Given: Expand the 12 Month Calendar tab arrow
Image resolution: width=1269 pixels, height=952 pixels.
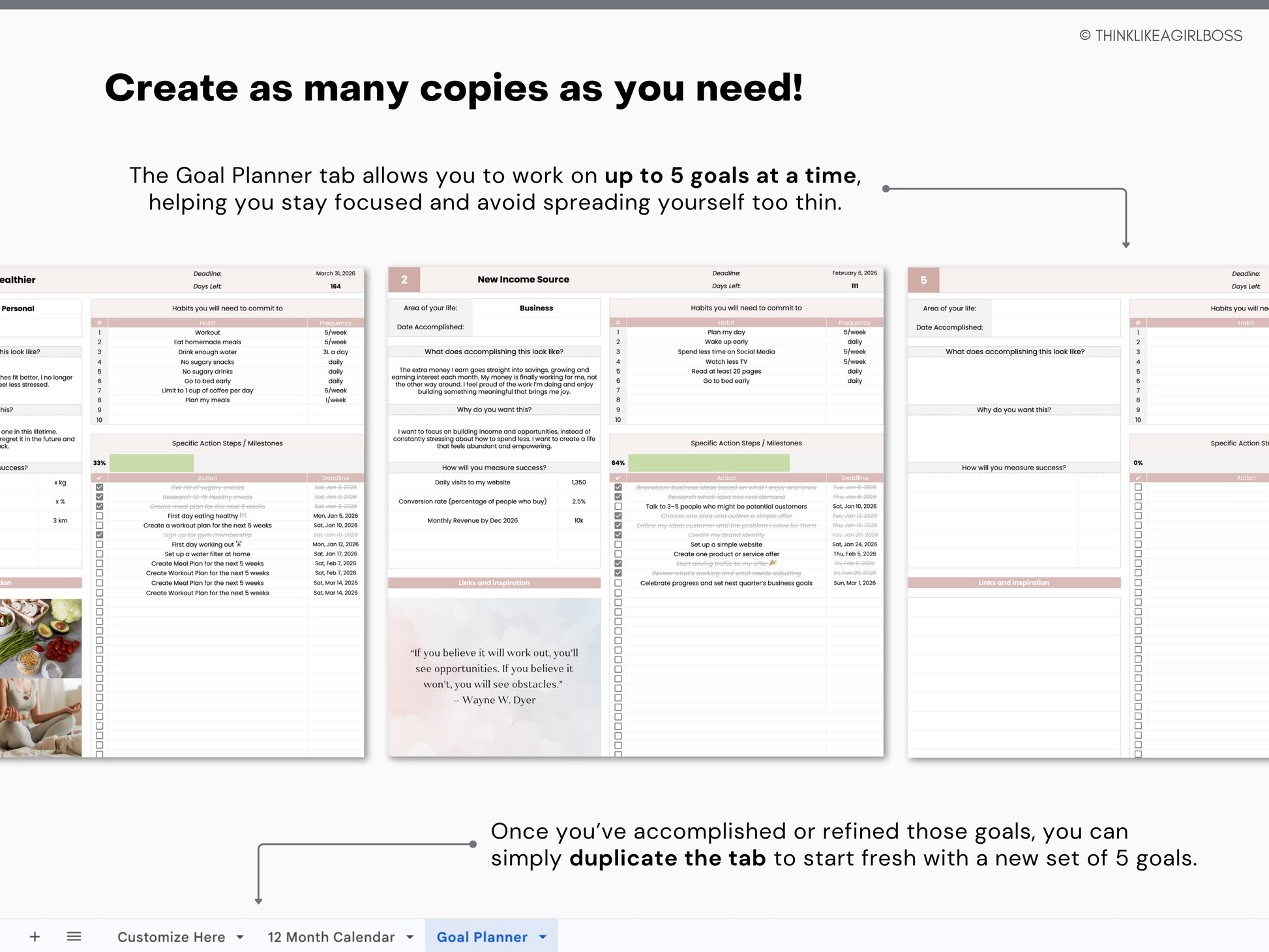Looking at the screenshot, I should pos(410,937).
